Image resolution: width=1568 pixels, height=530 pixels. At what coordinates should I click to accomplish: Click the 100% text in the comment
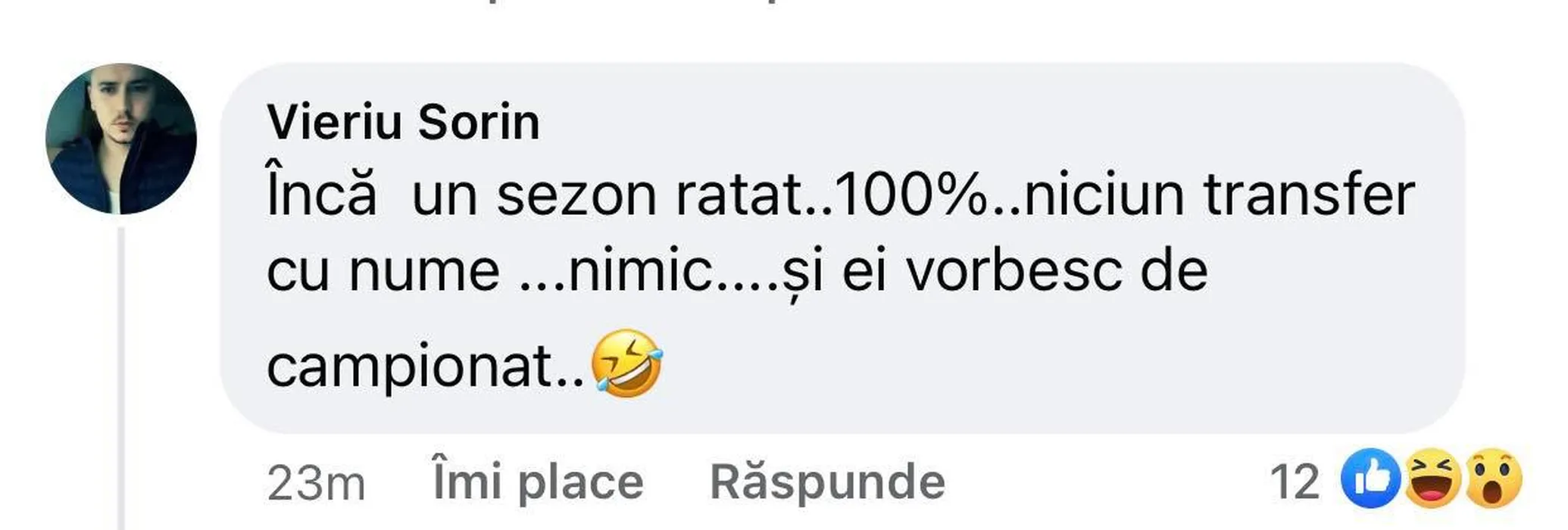click(913, 195)
